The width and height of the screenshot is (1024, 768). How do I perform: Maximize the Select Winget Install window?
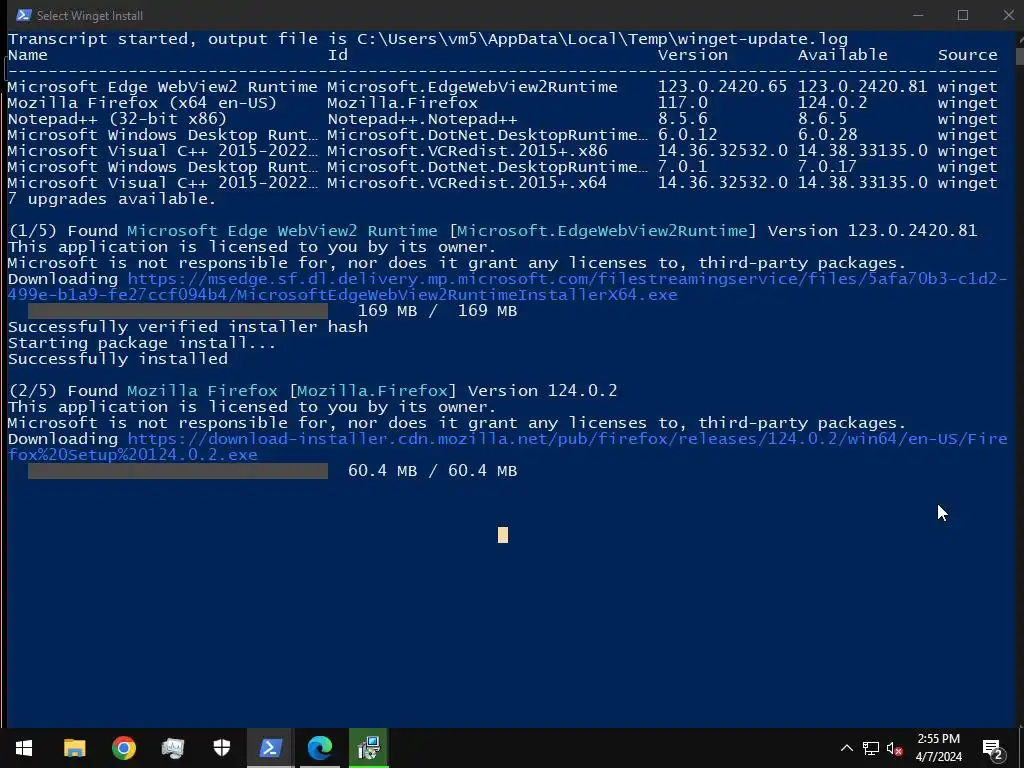point(963,15)
